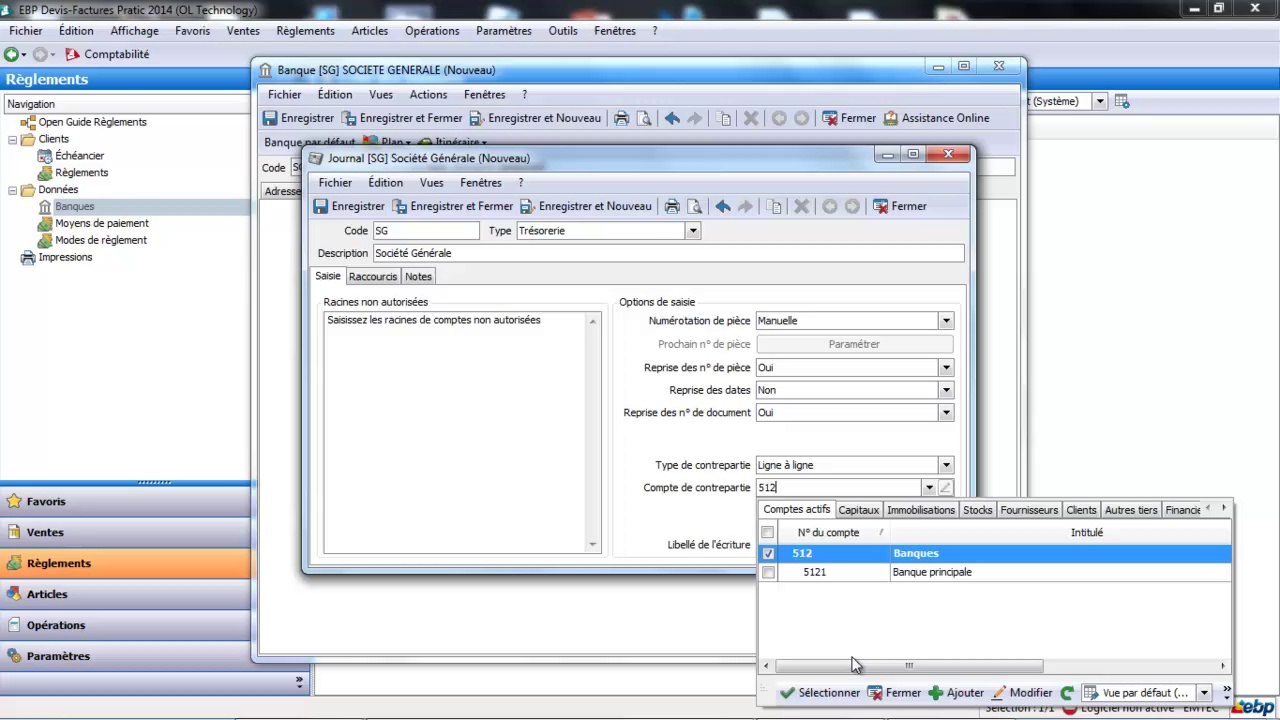Open the Vues menu in Journal window
Viewport: 1280px width, 720px height.
coord(432,183)
